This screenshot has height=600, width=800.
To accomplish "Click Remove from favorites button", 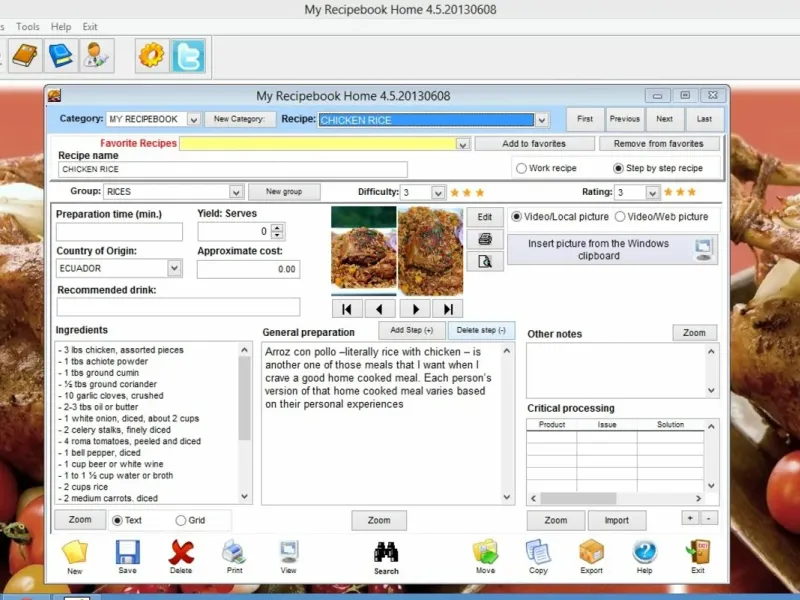I will pyautogui.click(x=659, y=144).
